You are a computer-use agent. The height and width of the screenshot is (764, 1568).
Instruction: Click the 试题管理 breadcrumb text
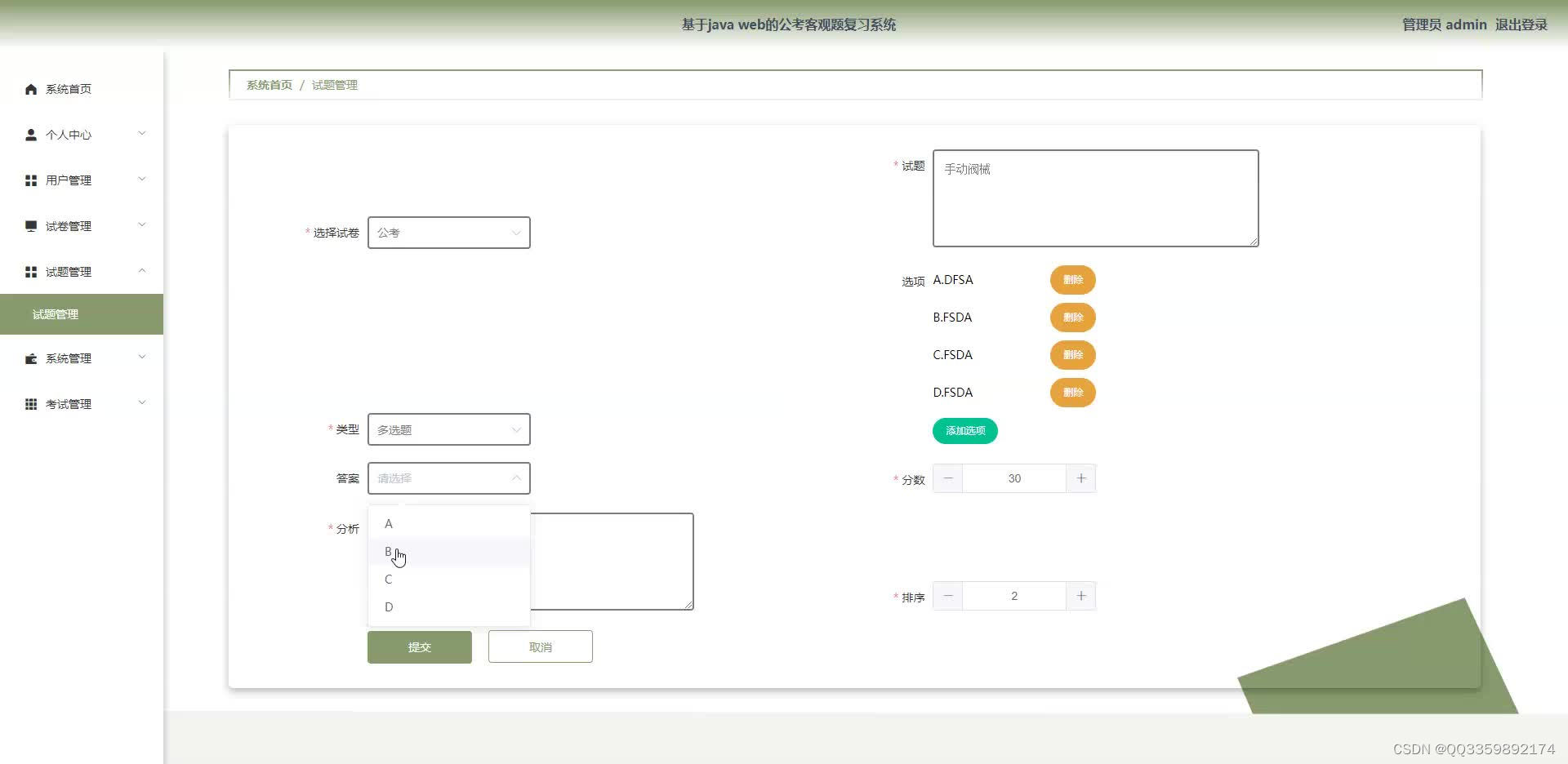(335, 85)
